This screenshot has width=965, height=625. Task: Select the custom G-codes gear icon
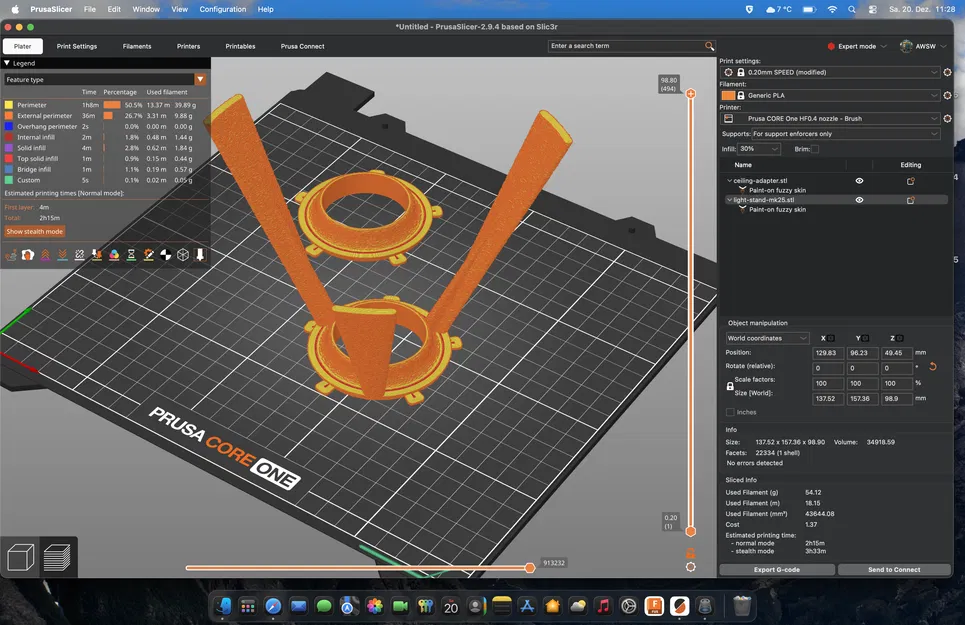148,254
